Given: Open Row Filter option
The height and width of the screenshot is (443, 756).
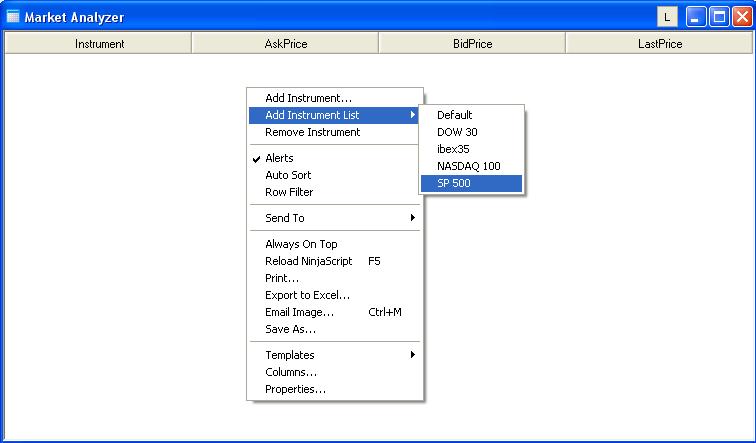Looking at the screenshot, I should tap(289, 192).
